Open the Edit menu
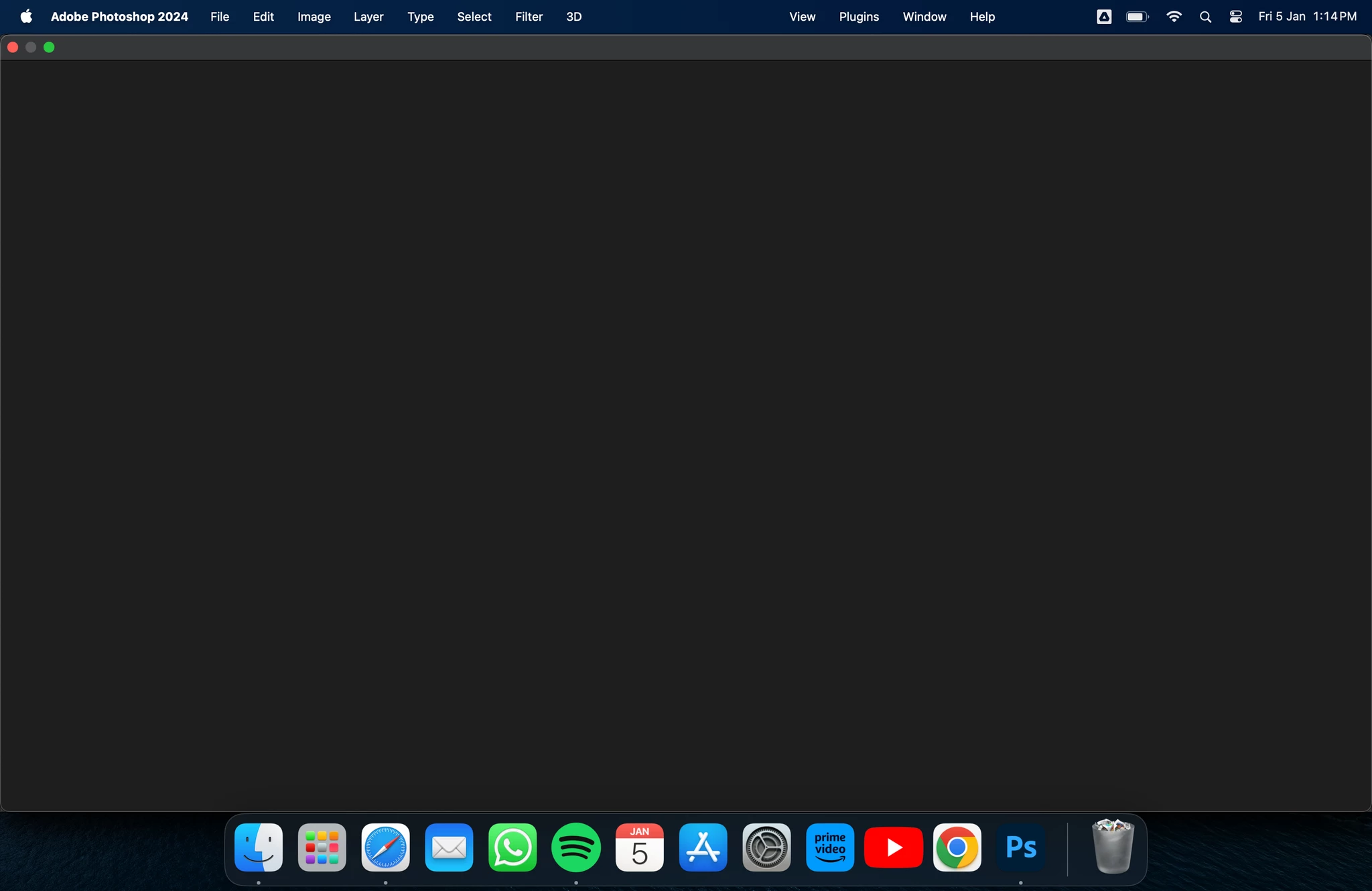 263,17
